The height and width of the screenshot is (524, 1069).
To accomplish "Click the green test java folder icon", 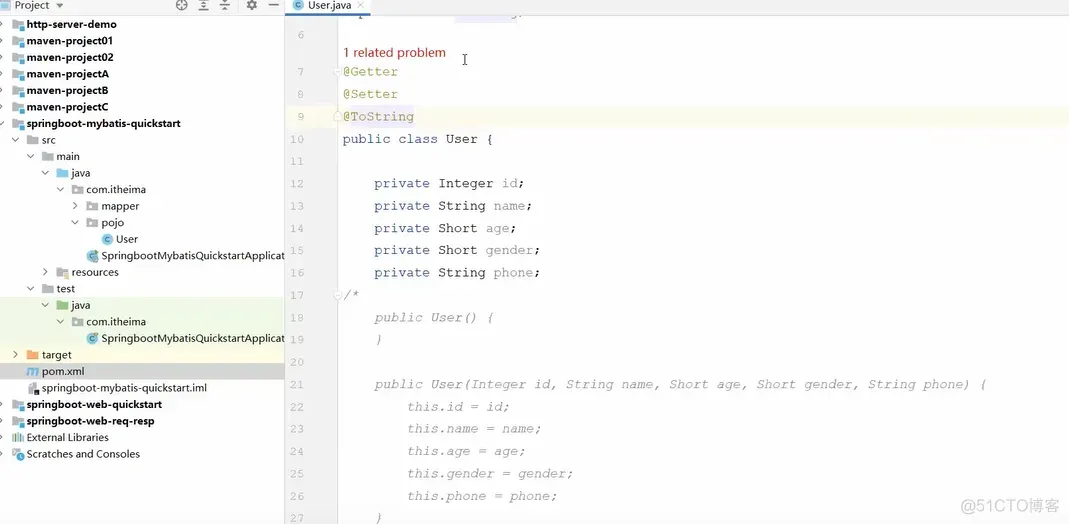I will pos(62,305).
